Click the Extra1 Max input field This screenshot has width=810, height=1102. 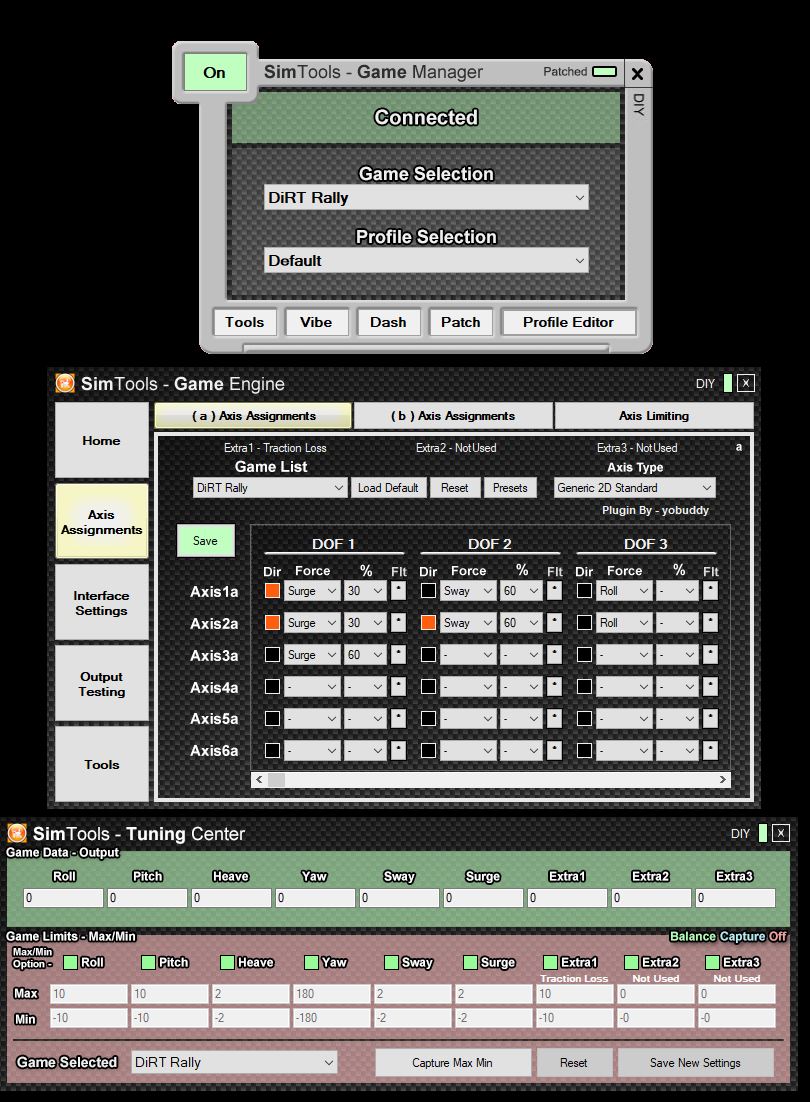tap(574, 994)
